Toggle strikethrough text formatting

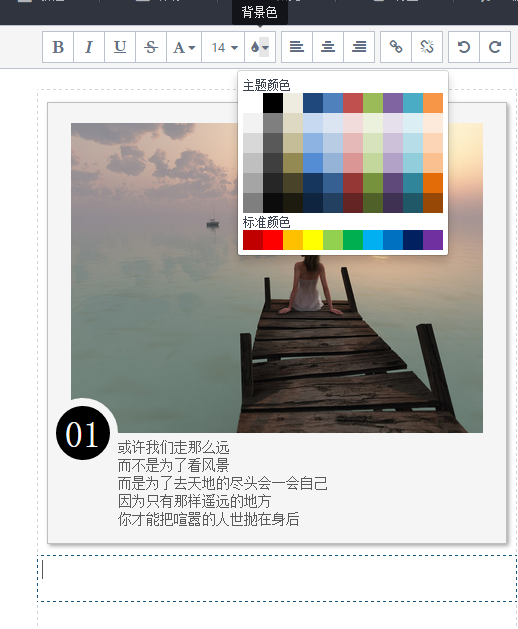(151, 47)
